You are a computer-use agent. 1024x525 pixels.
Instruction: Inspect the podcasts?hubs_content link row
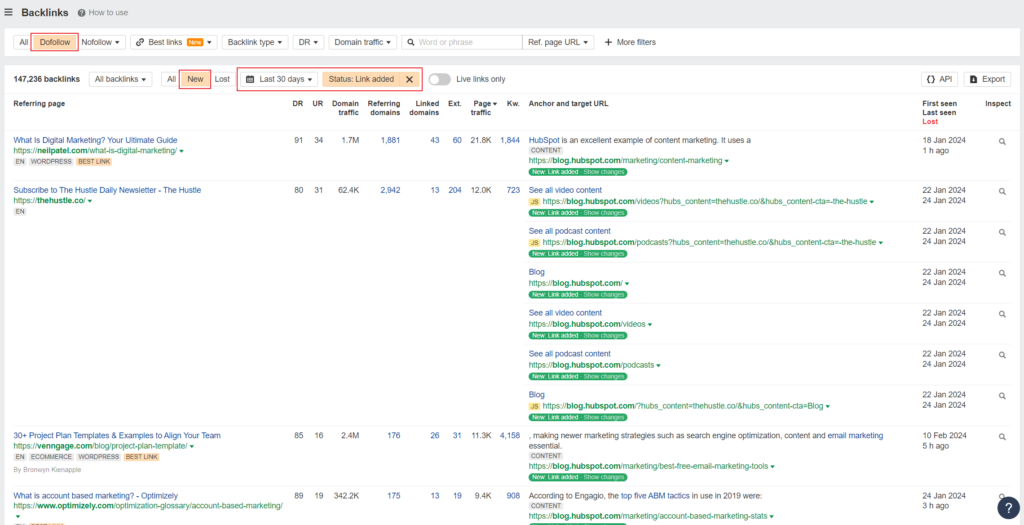[1002, 232]
